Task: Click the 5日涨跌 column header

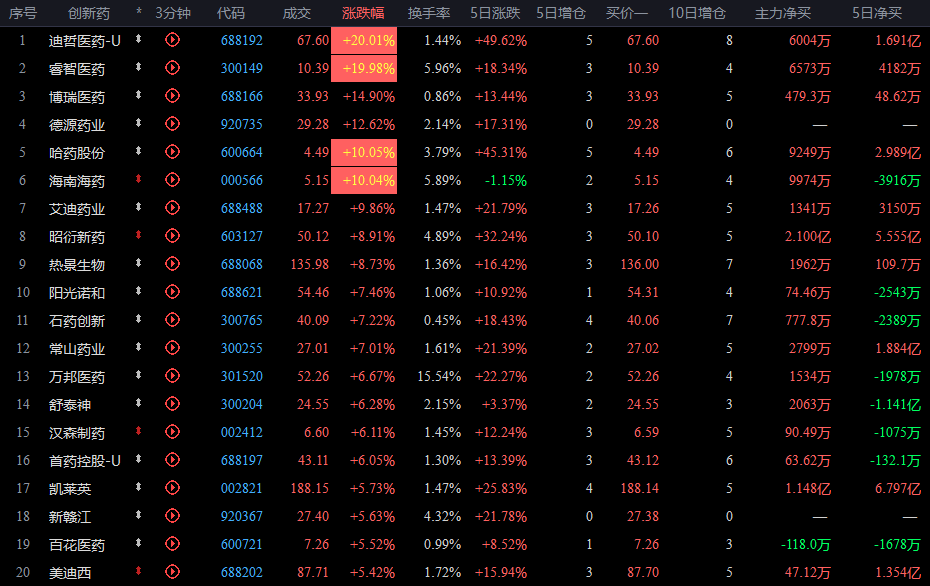Action: (x=495, y=12)
